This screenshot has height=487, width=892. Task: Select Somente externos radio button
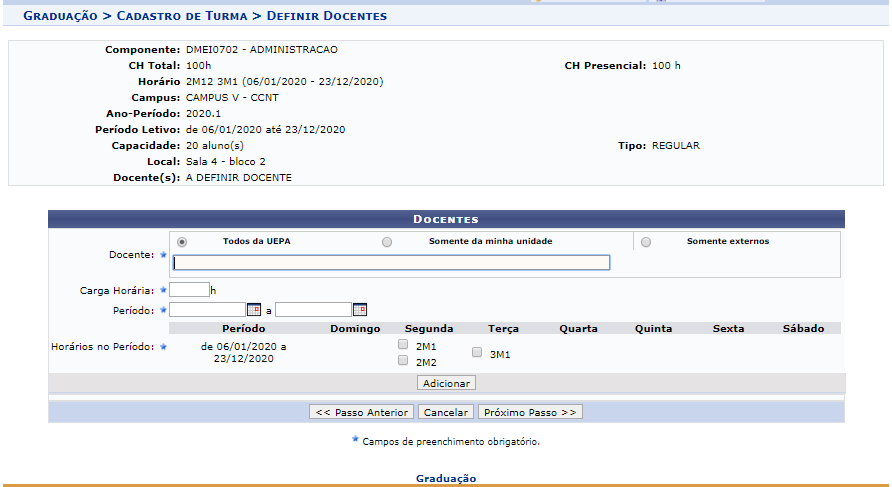click(646, 242)
